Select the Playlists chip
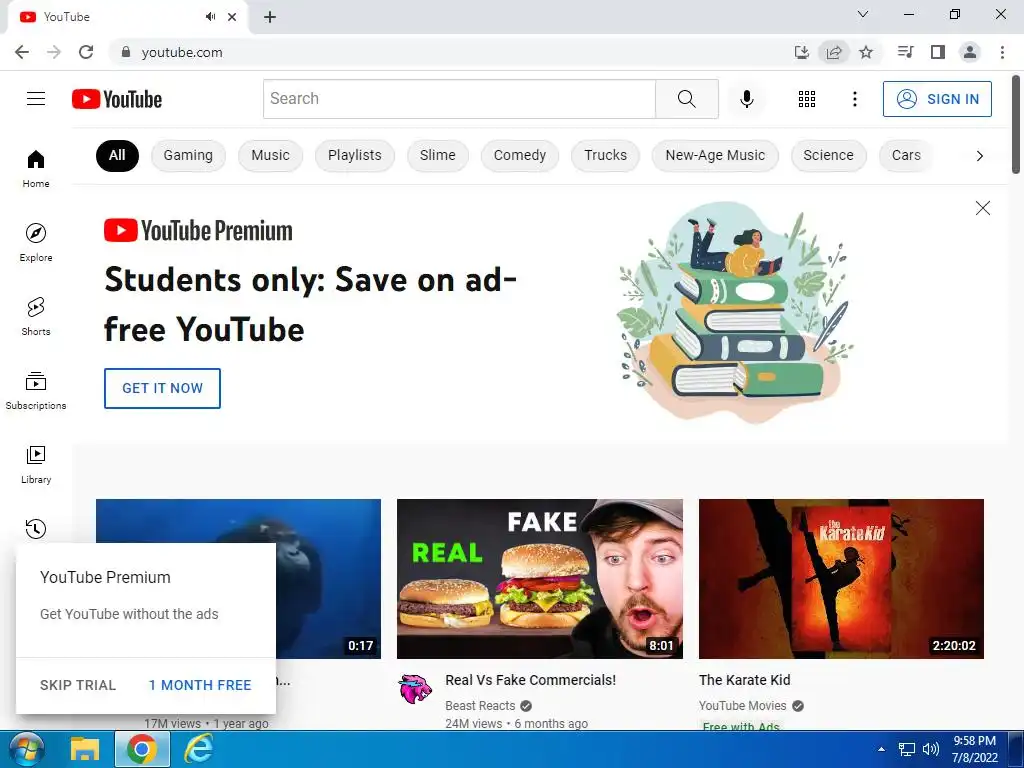Image resolution: width=1024 pixels, height=768 pixels. 355,155
